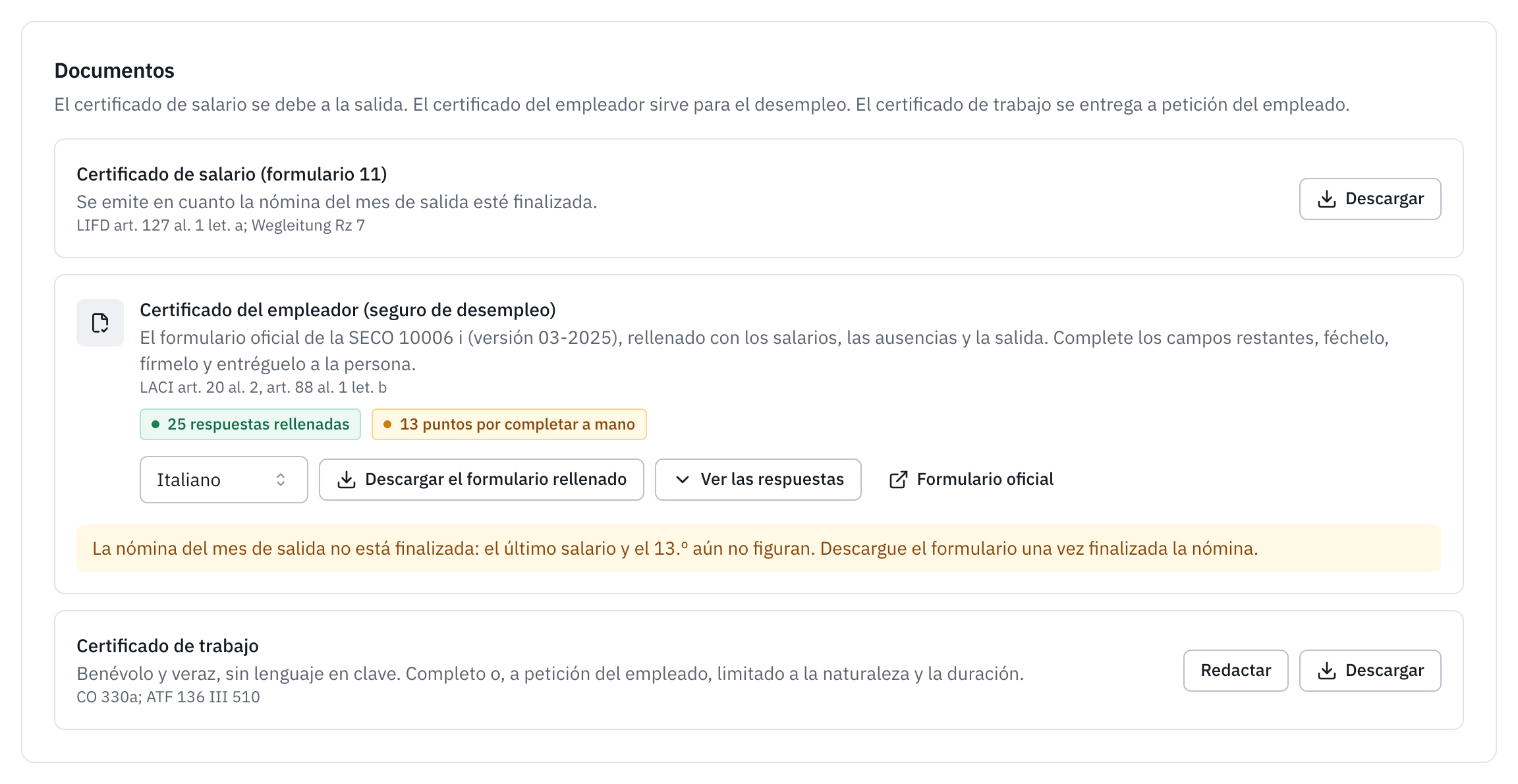Click the LIFD art. 127 legal reference
The width and height of the screenshot is (1518, 784).
tap(221, 225)
